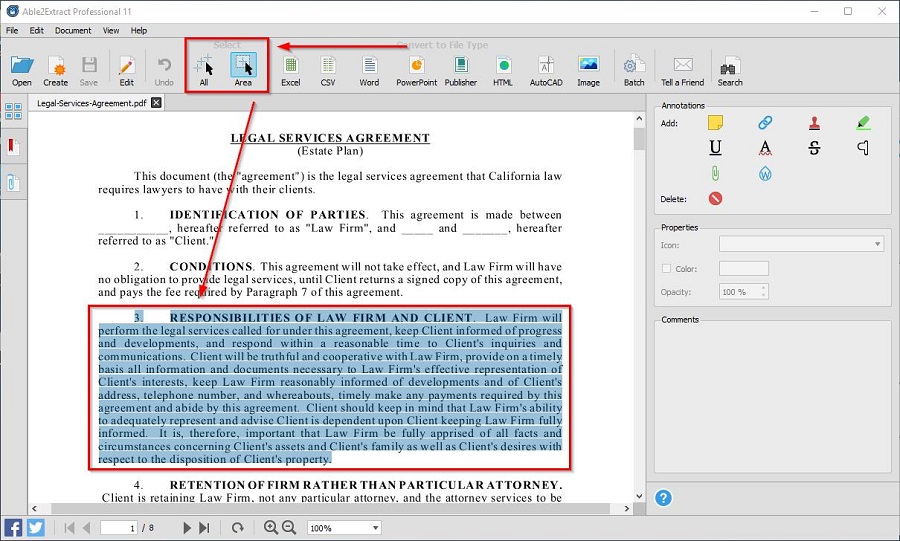Viewport: 900px width, 541px height.
Task: Toggle the Color checkbox in Properties
Action: (666, 268)
